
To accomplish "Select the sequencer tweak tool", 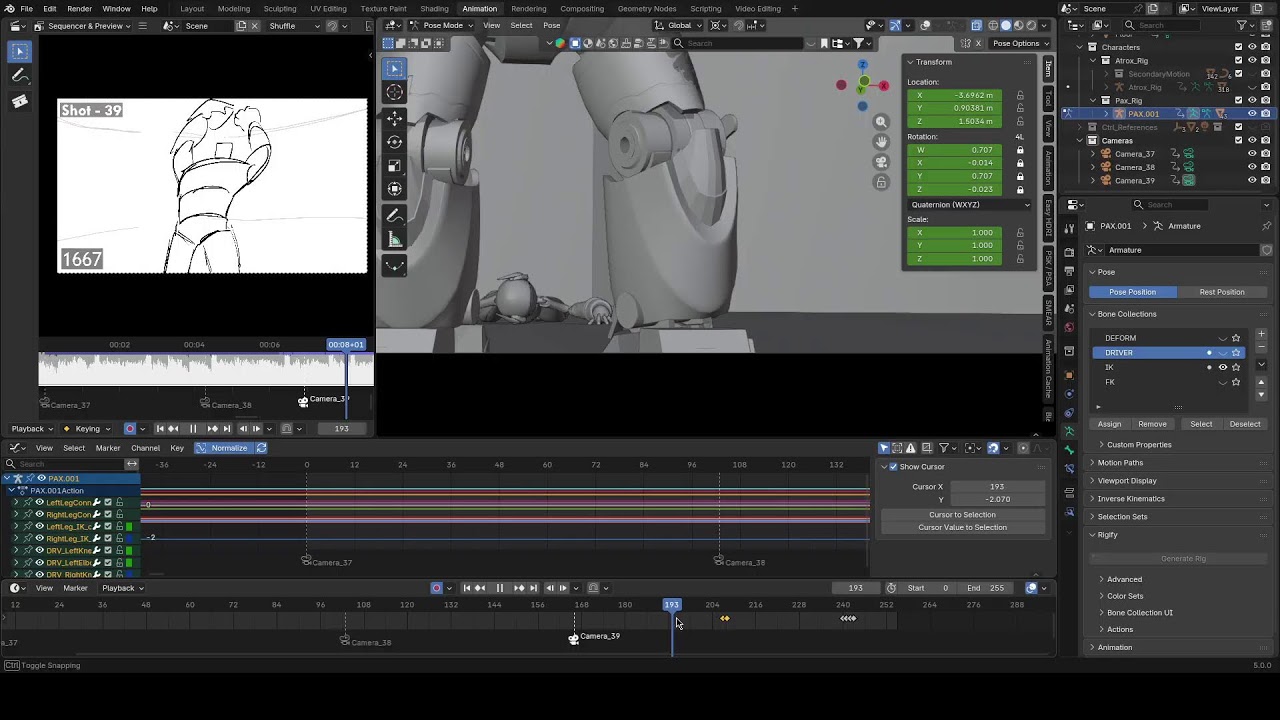I will coord(20,51).
